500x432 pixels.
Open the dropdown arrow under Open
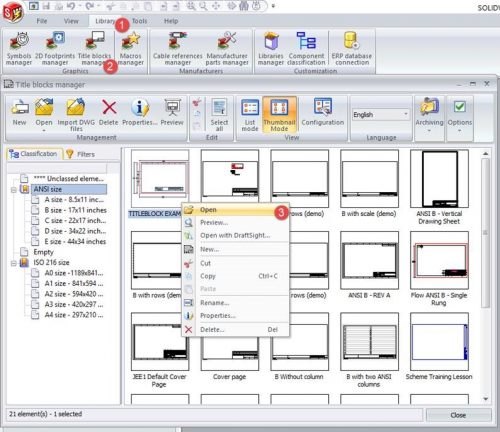pos(44,130)
